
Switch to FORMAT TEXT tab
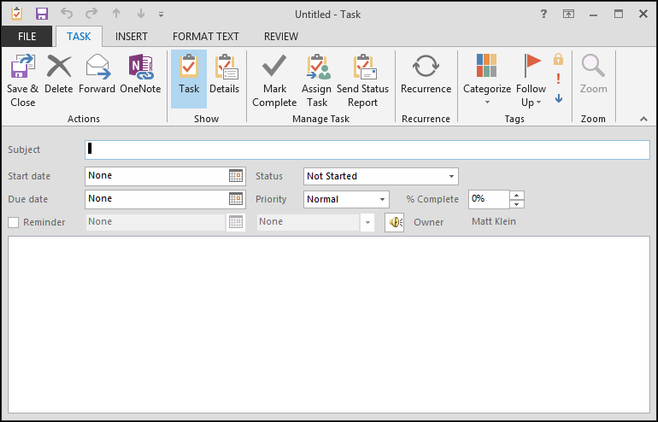click(x=206, y=36)
